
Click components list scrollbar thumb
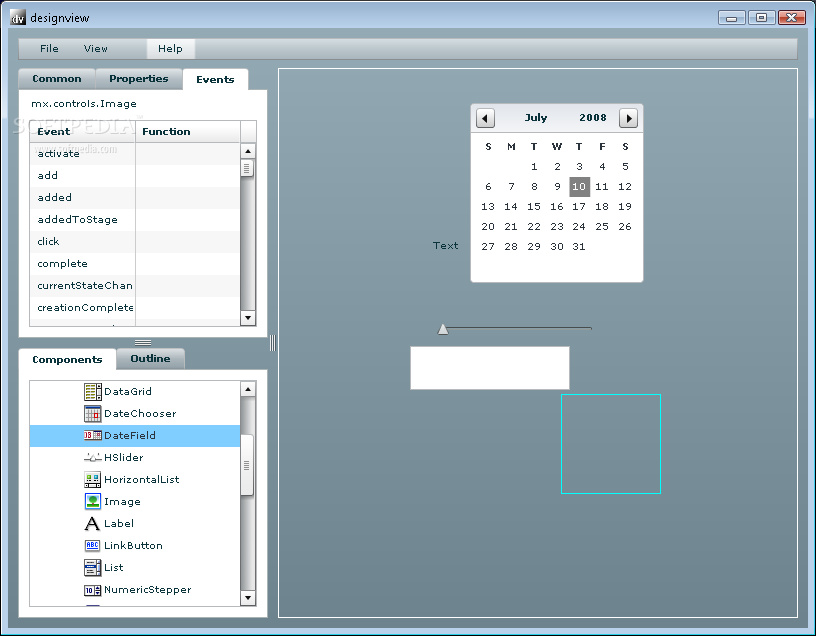(247, 465)
